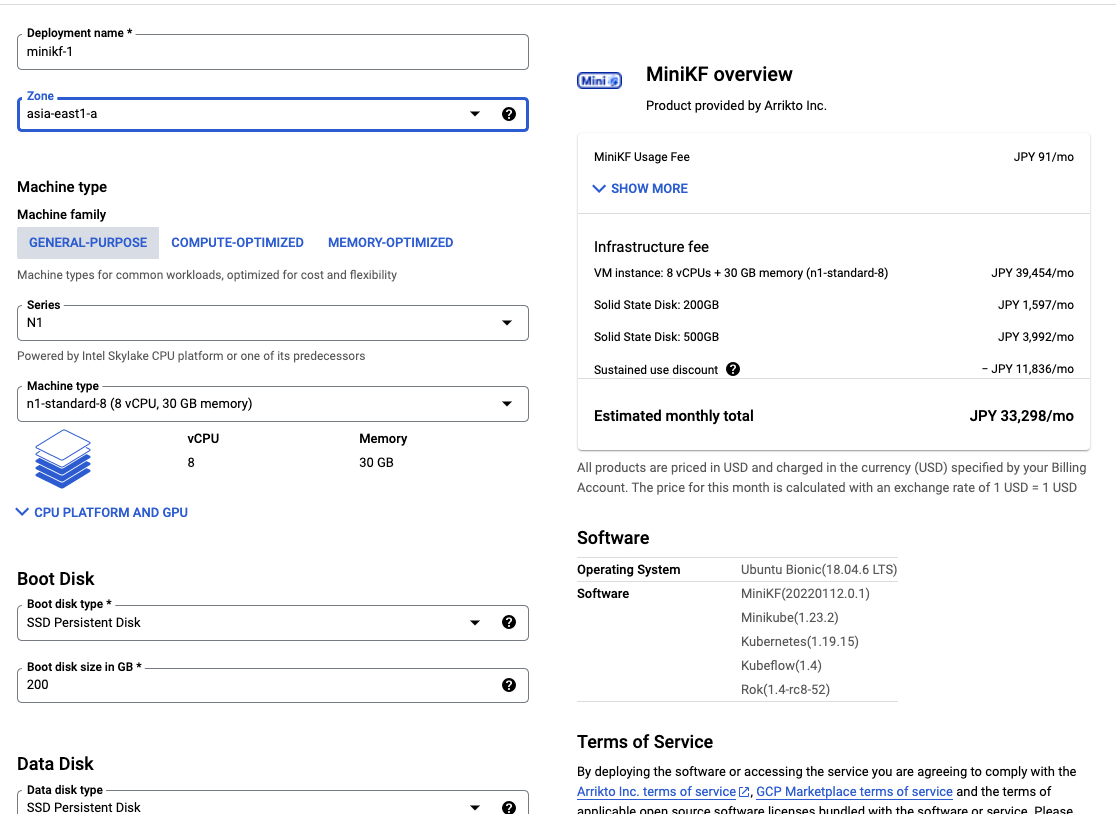Viewport: 1116px width, 814px height.
Task: Expand the Boot disk type dropdown
Action: coord(475,622)
